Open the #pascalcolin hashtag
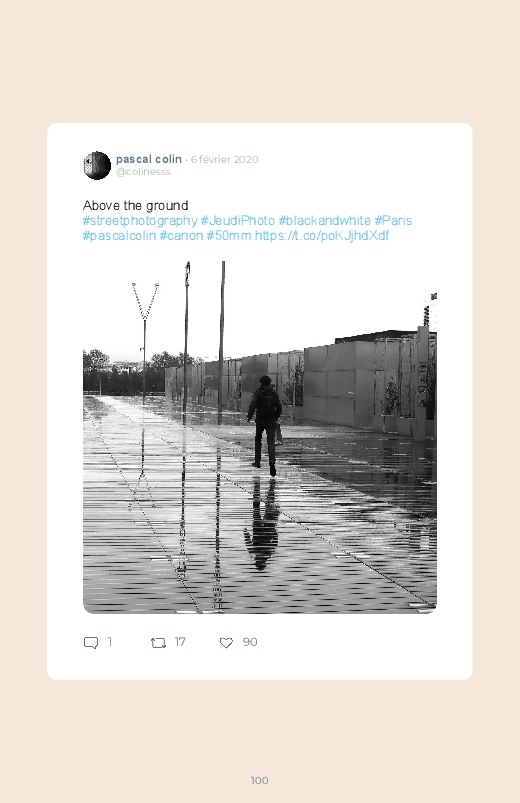This screenshot has width=520, height=803. pyautogui.click(x=119, y=236)
